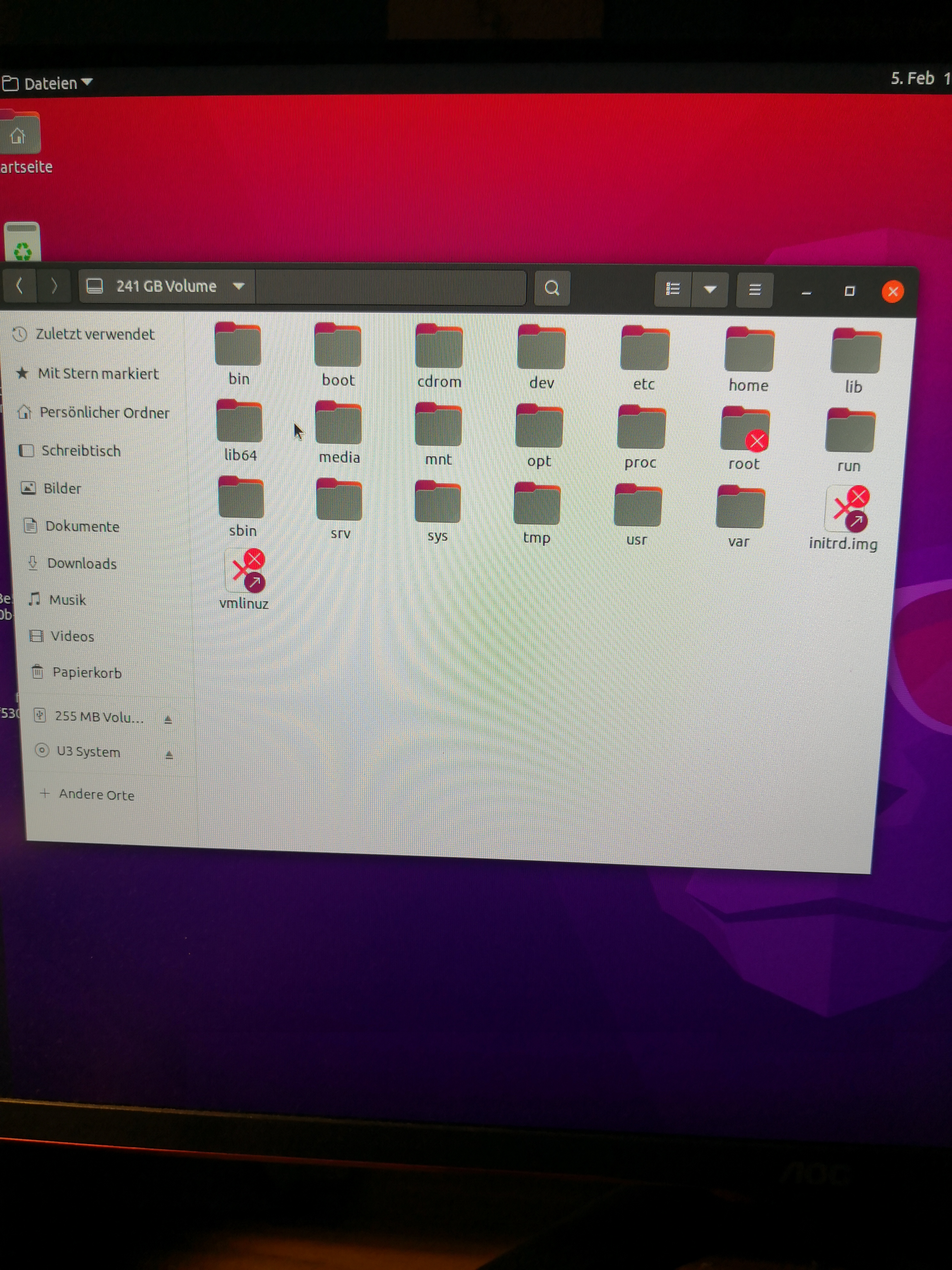The image size is (952, 1270).
Task: Click the search magnifier icon
Action: 551,288
